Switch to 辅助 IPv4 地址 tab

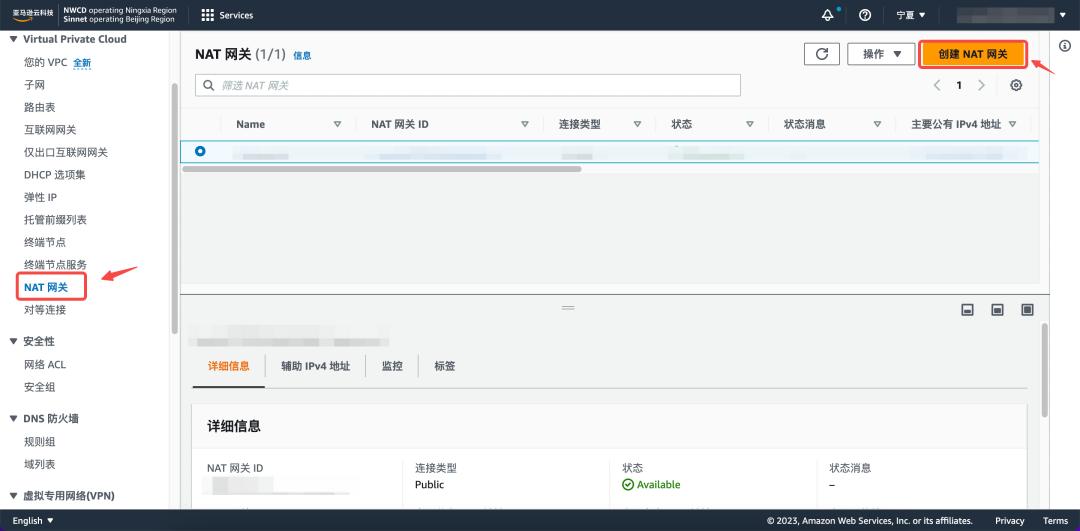315,366
